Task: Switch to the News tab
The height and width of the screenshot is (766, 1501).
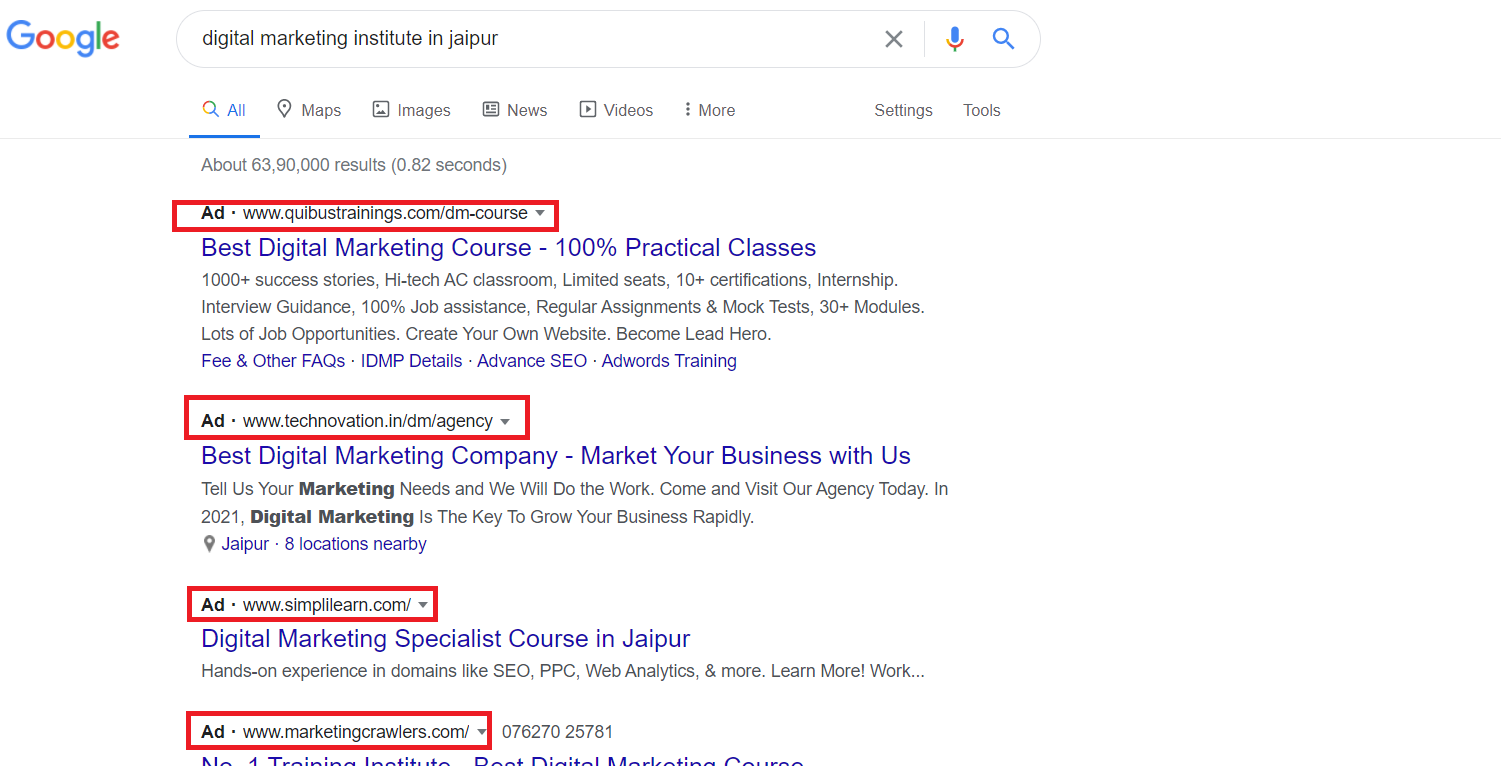Action: pyautogui.click(x=527, y=109)
